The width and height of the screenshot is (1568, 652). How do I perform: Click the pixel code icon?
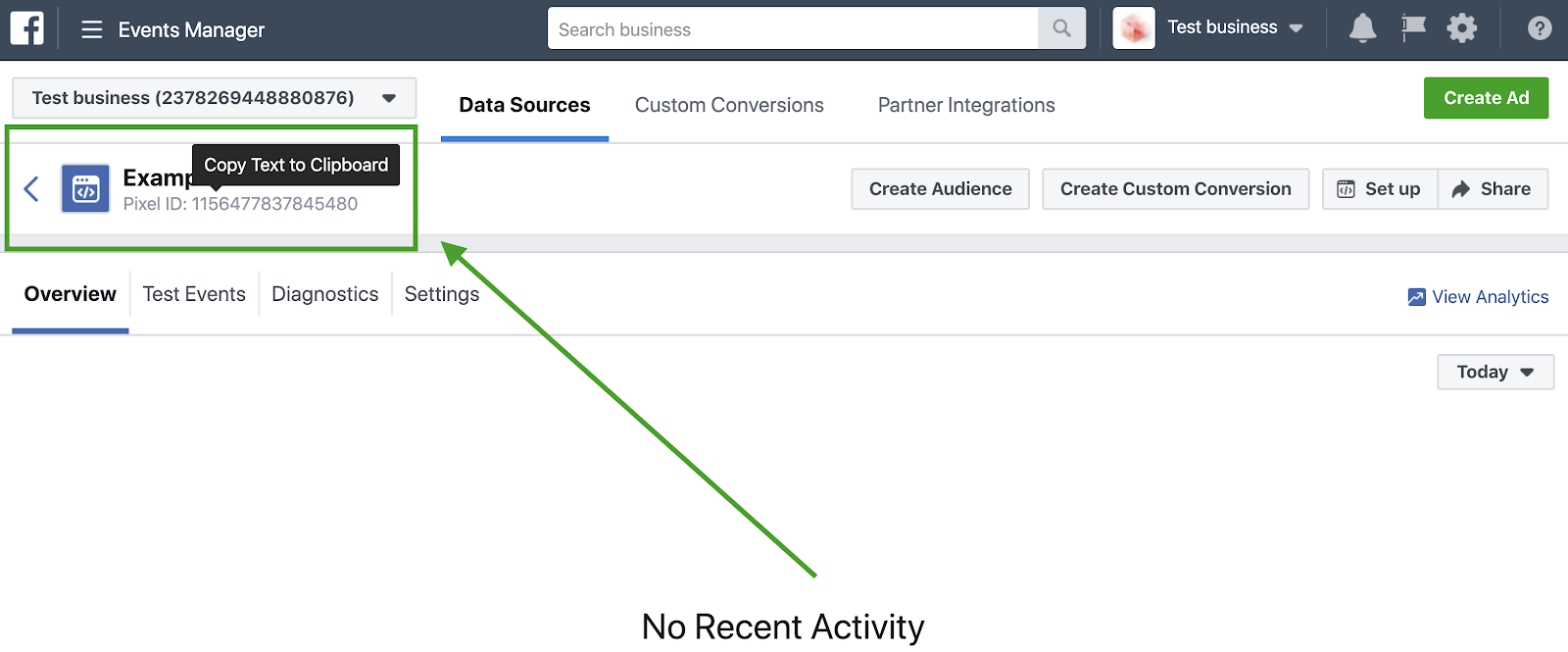pyautogui.click(x=85, y=188)
